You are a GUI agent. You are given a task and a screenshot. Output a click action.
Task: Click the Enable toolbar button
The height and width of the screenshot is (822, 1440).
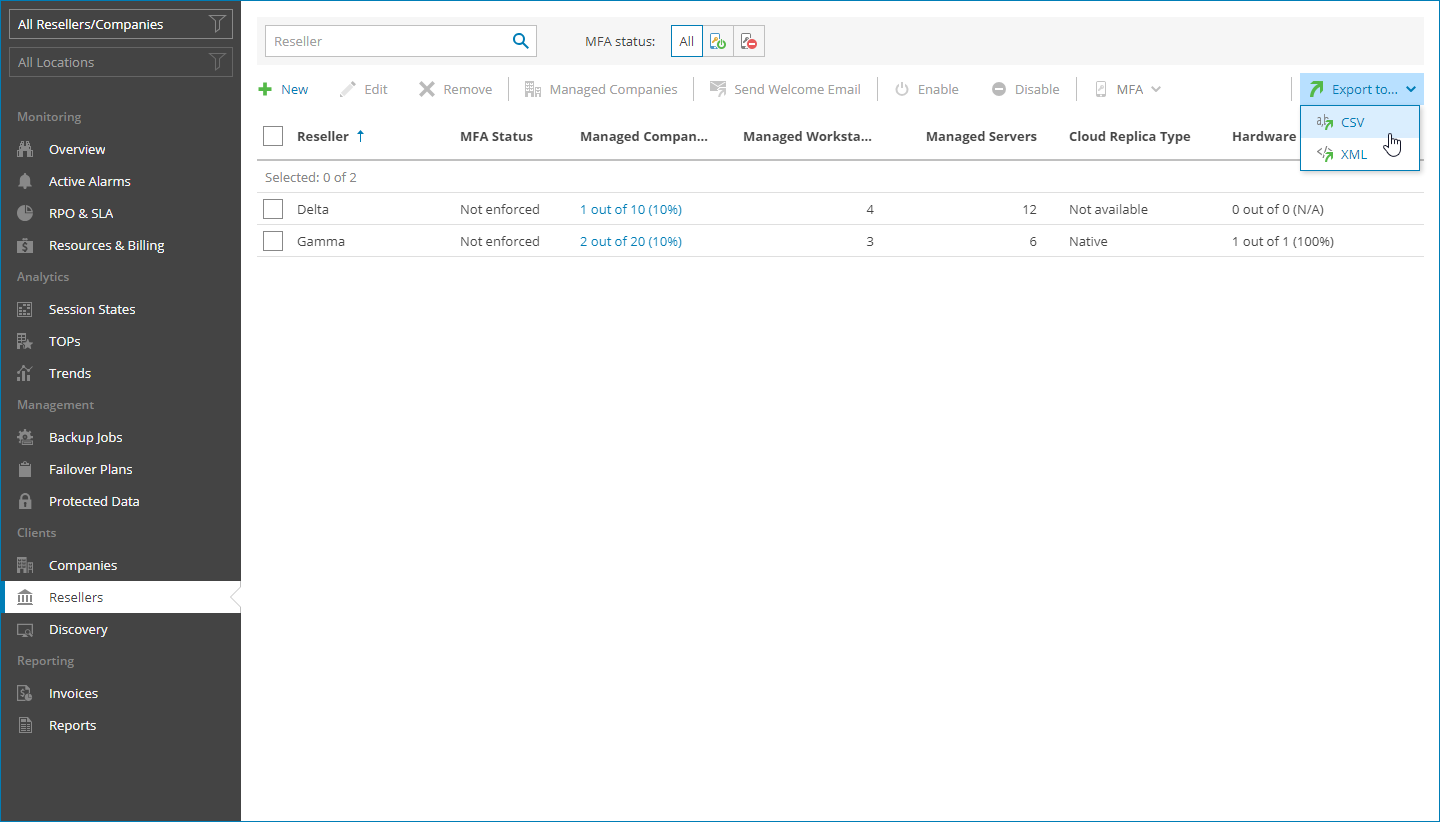click(x=927, y=89)
